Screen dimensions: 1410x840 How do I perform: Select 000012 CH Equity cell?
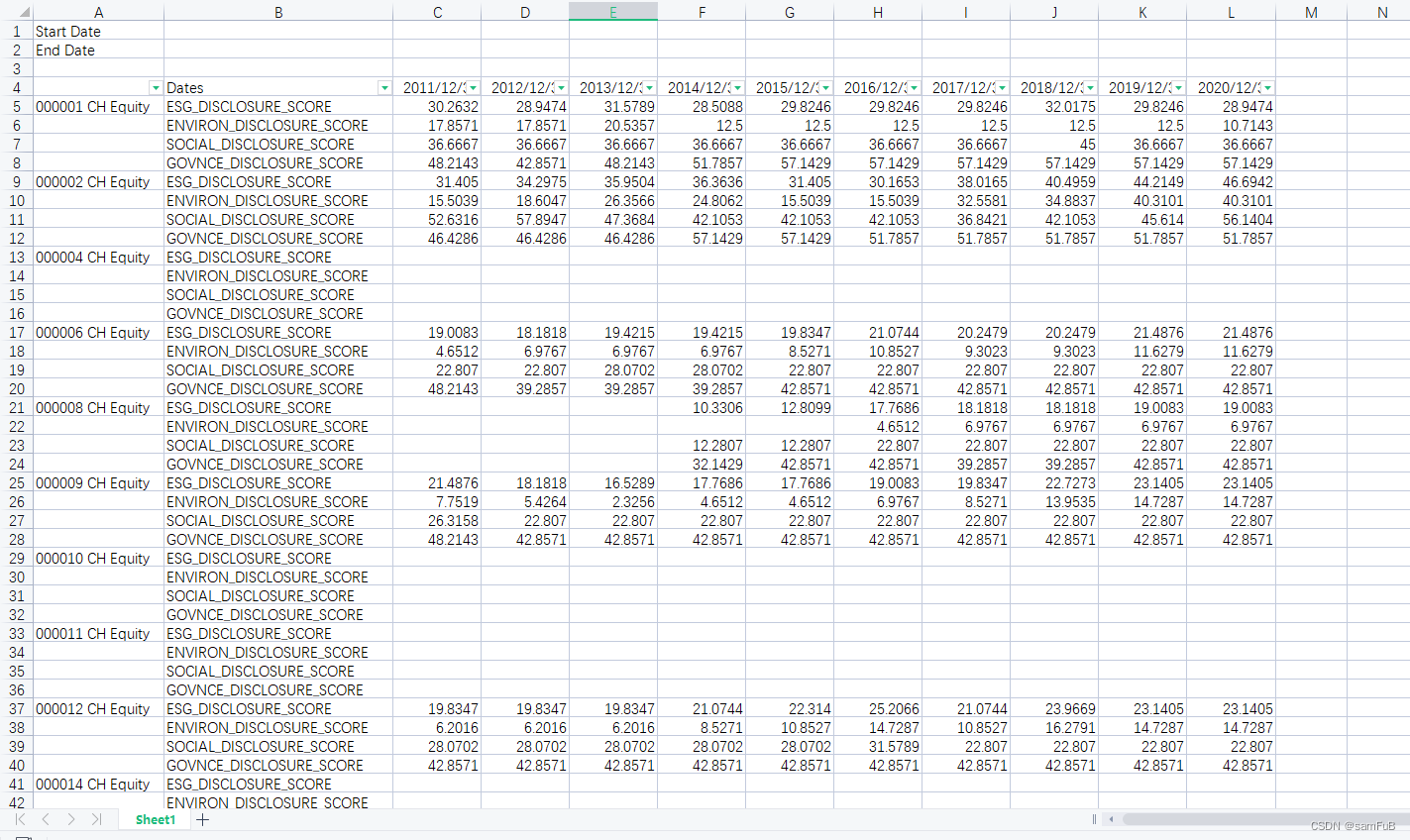[98, 709]
